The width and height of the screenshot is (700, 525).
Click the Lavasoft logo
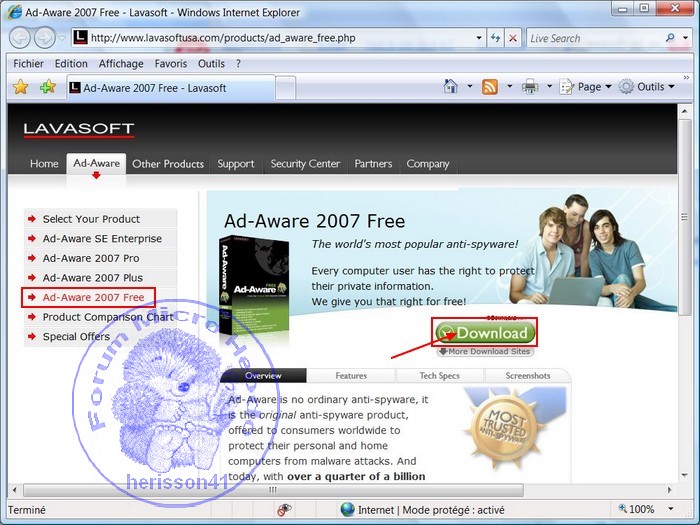coord(79,129)
